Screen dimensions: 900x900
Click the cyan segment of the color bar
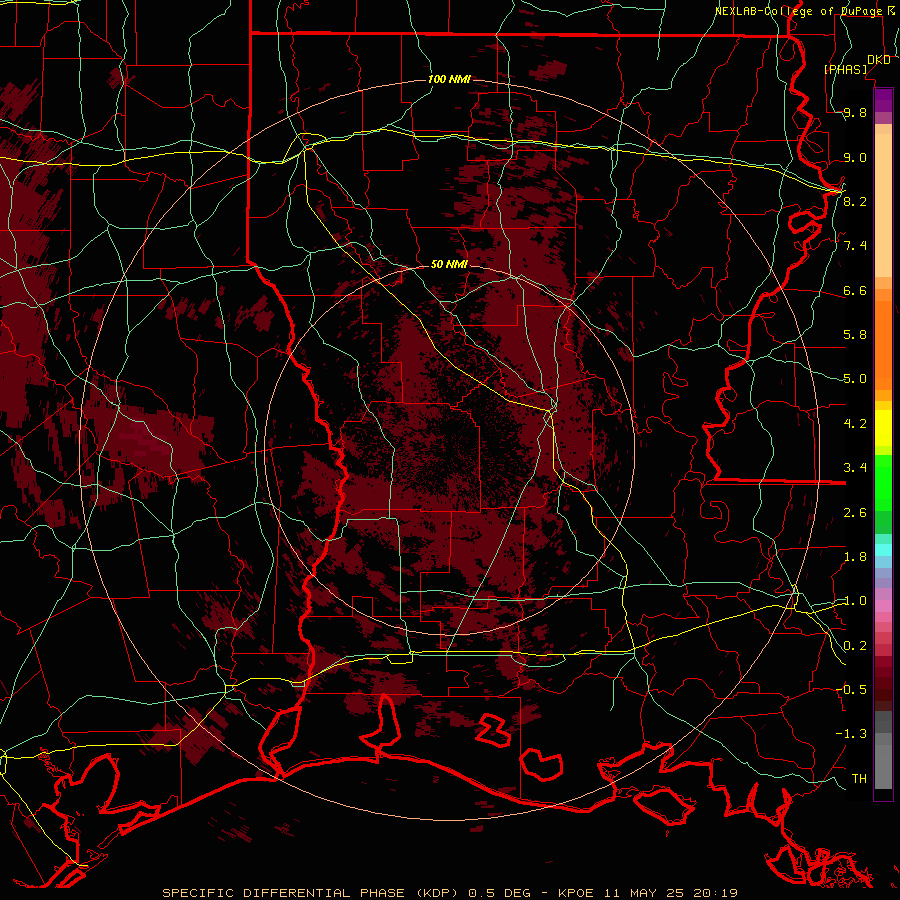click(x=883, y=550)
